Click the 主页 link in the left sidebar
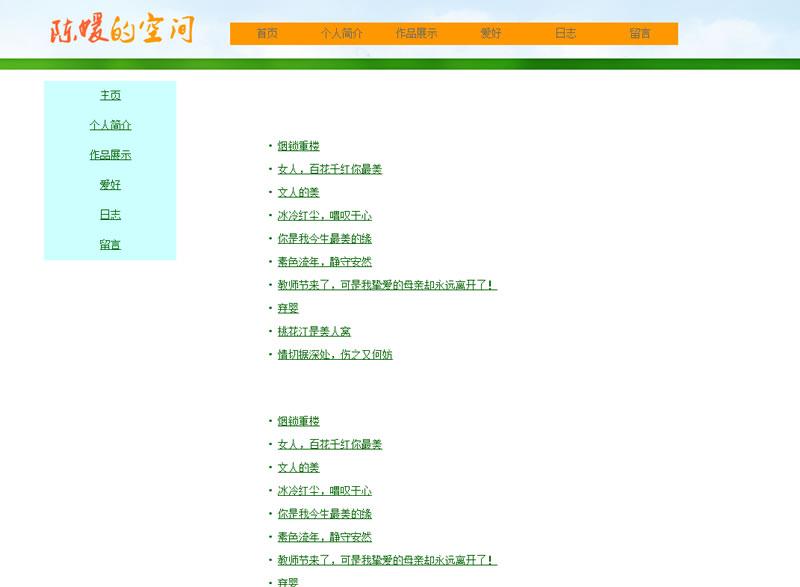 (110, 96)
